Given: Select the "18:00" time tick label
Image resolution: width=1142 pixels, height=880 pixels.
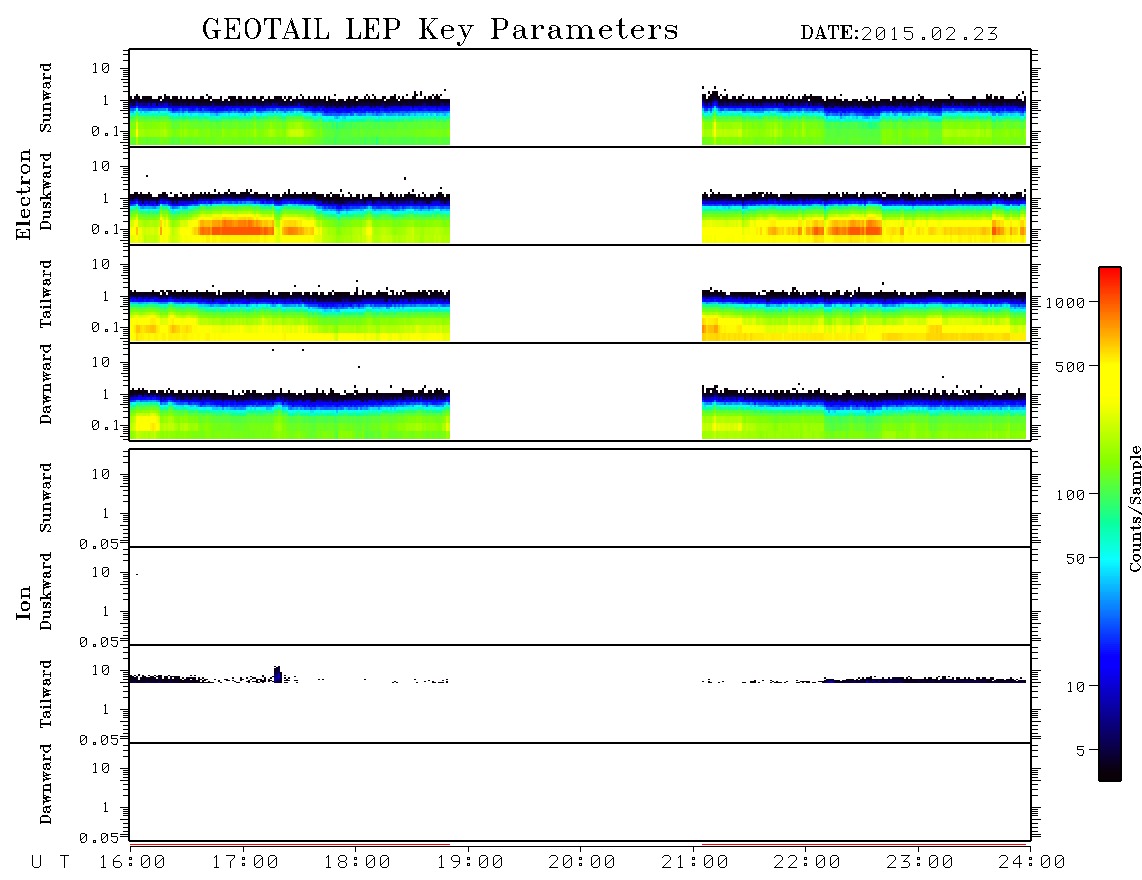Looking at the screenshot, I should coord(358,863).
